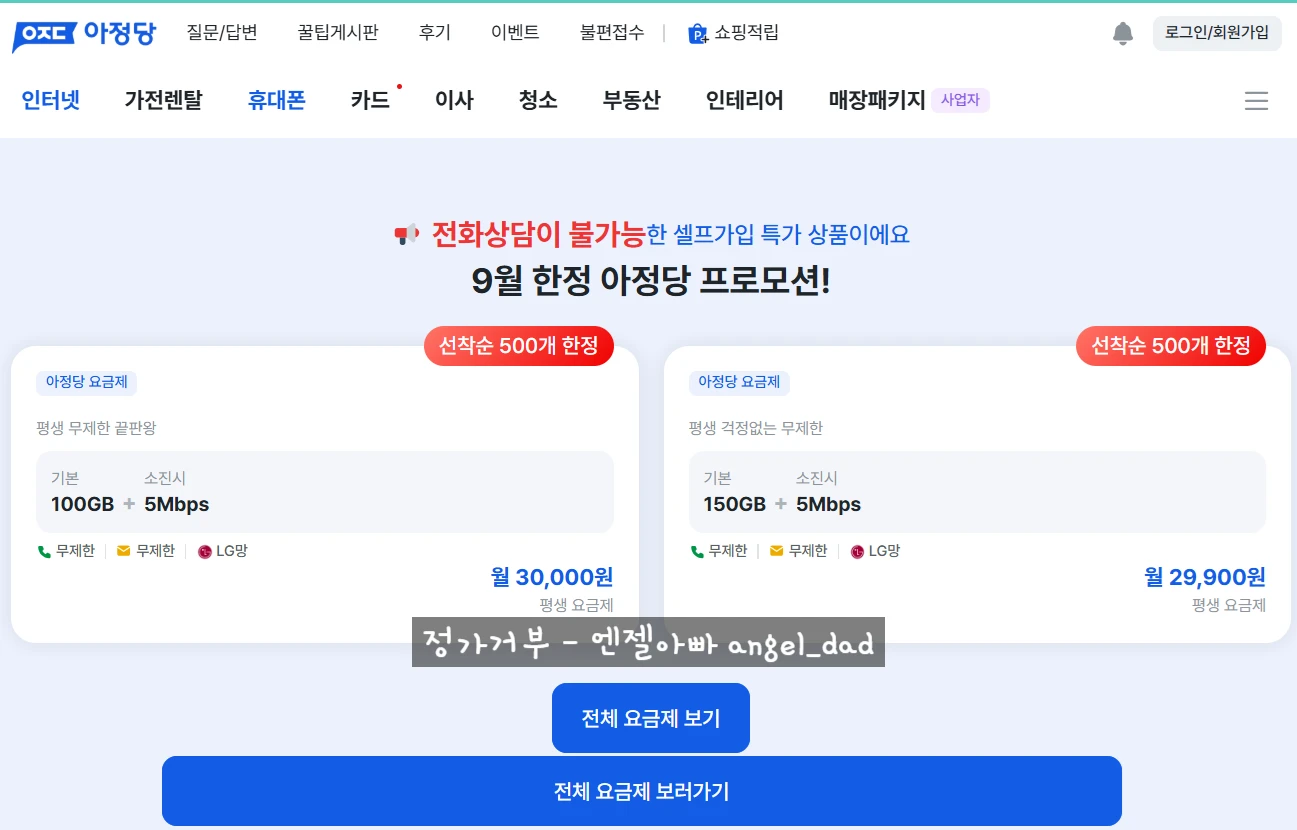This screenshot has height=830, width=1297.
Task: Click 9월 한정 아정당 프로모션! heading
Action: pos(651,281)
